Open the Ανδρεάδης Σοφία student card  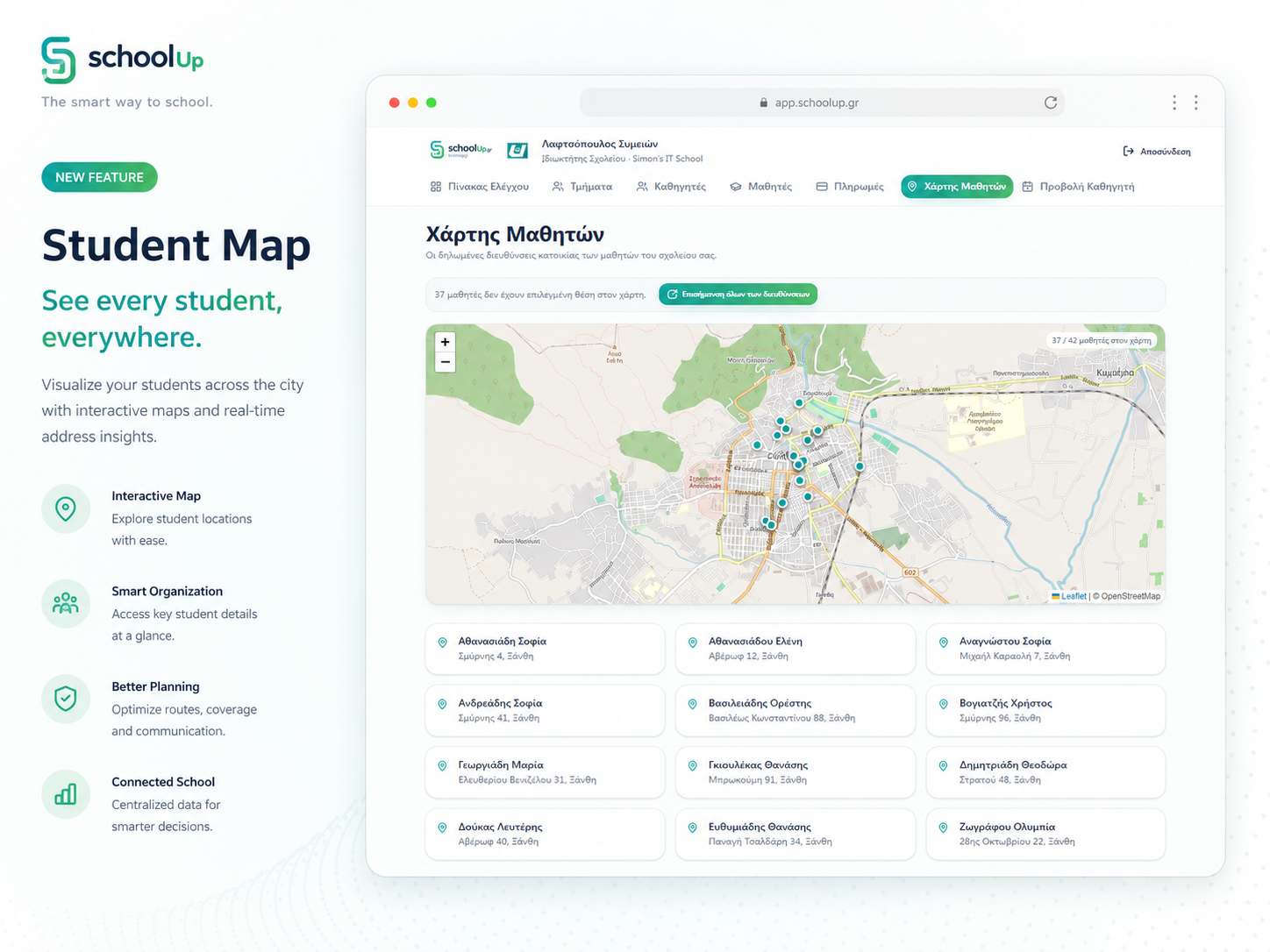(545, 710)
